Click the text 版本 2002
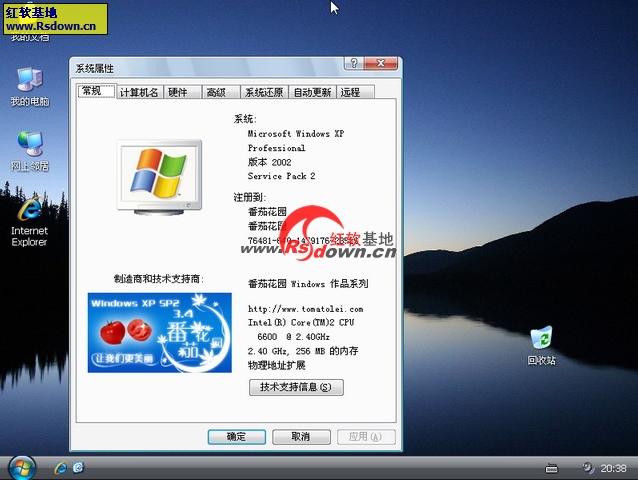 (269, 162)
